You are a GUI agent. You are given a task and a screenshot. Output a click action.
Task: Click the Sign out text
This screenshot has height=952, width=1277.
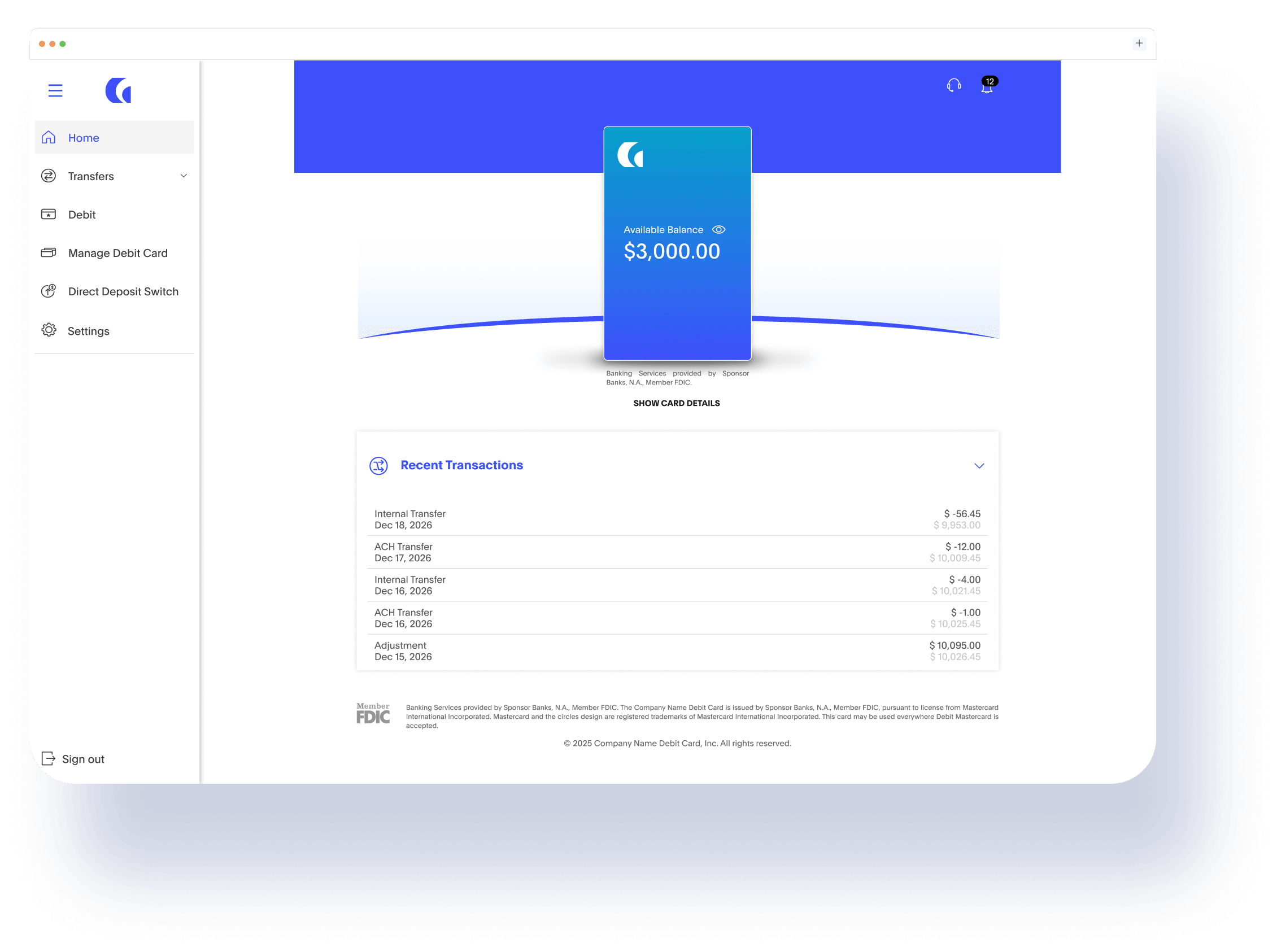(x=83, y=759)
